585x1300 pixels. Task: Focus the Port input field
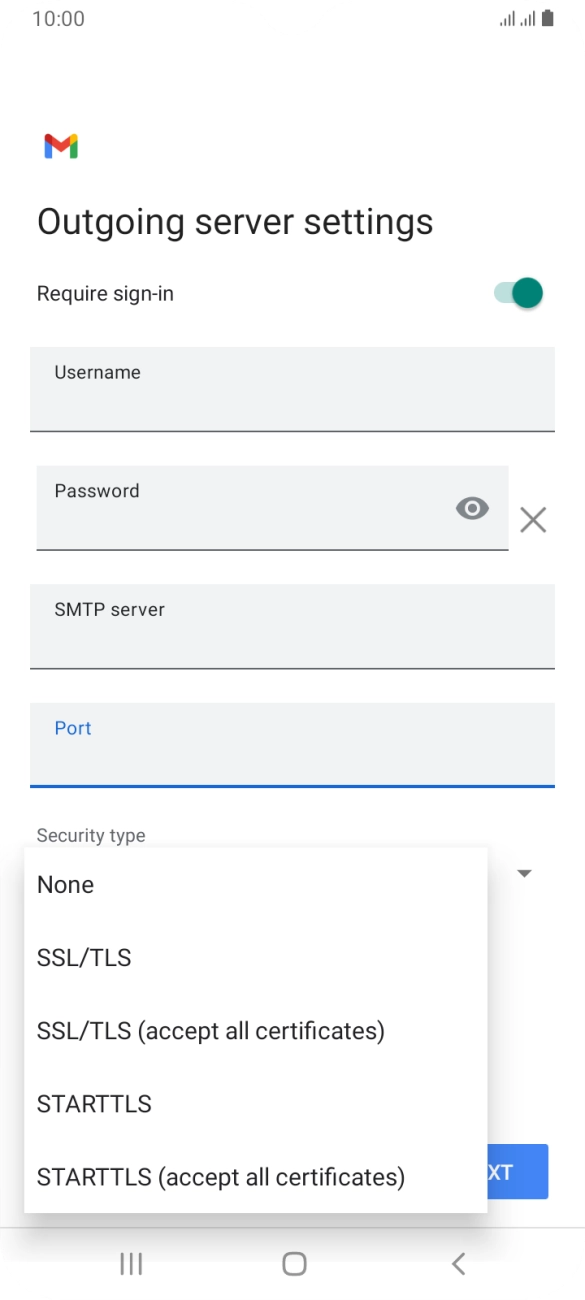(x=292, y=745)
